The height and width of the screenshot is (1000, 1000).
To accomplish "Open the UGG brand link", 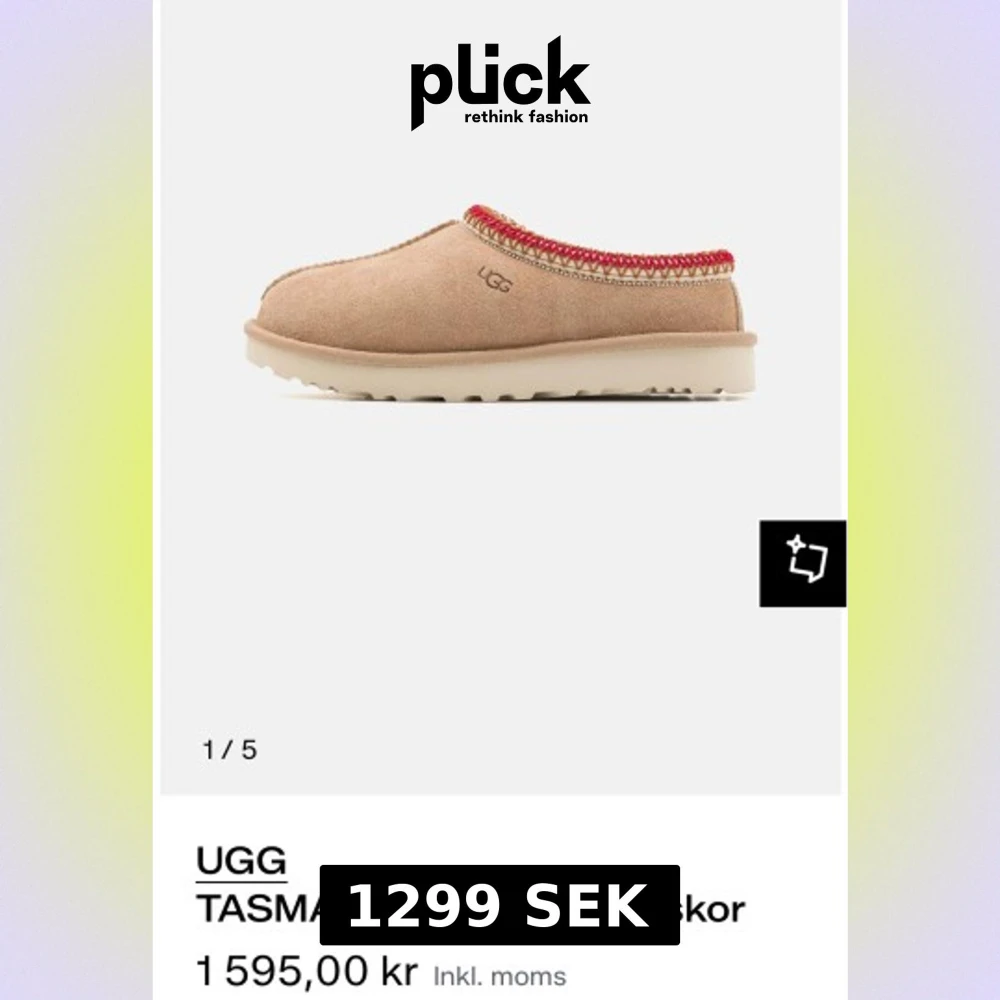I will click(x=241, y=861).
